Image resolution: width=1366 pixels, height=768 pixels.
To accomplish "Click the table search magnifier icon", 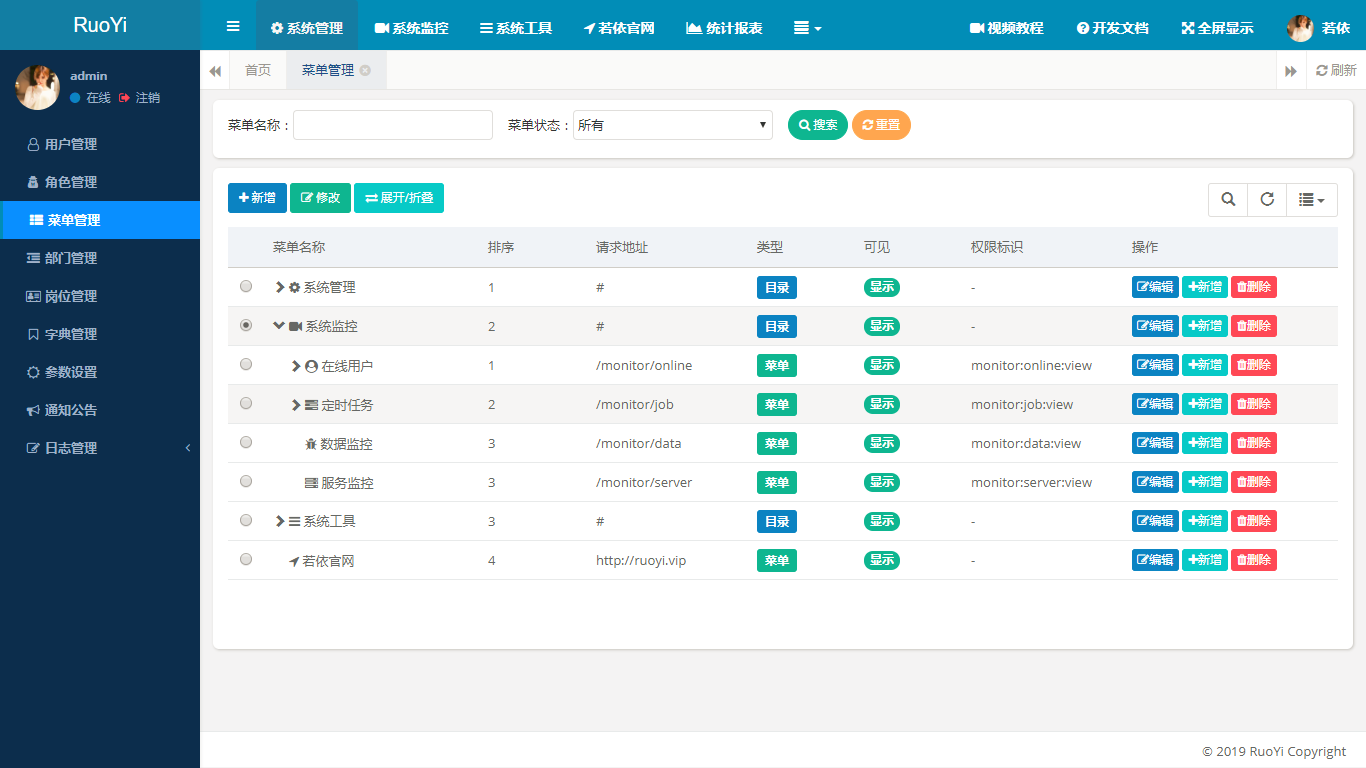I will (1228, 200).
